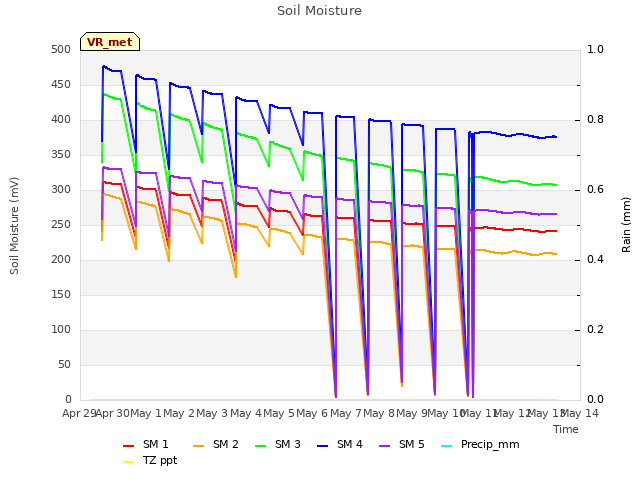Click the red SM 1 legend swatch
The image size is (640, 480).
tap(129, 446)
